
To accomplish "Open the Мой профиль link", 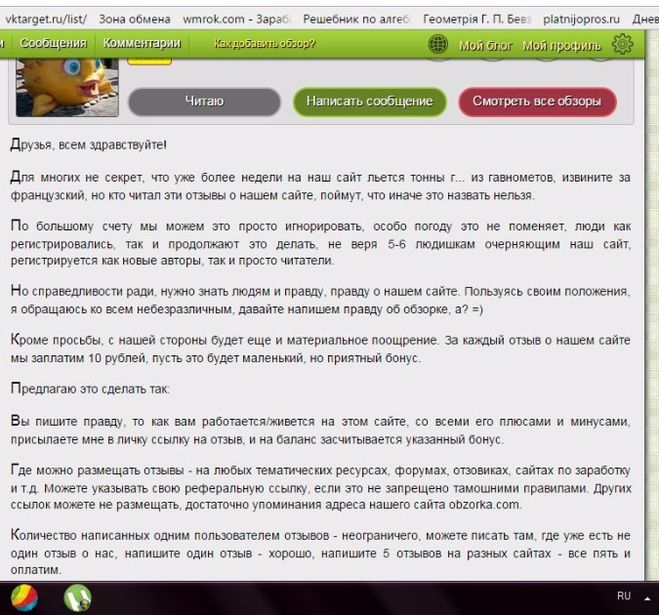I will pos(562,45).
